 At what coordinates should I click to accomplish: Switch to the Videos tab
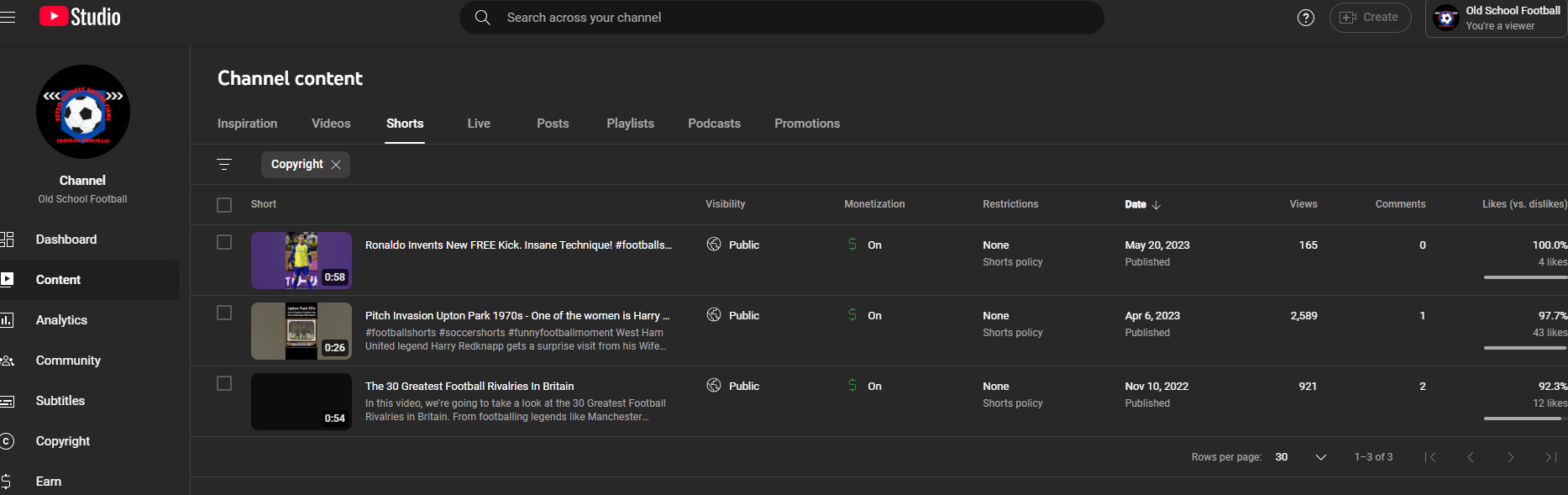coord(331,124)
